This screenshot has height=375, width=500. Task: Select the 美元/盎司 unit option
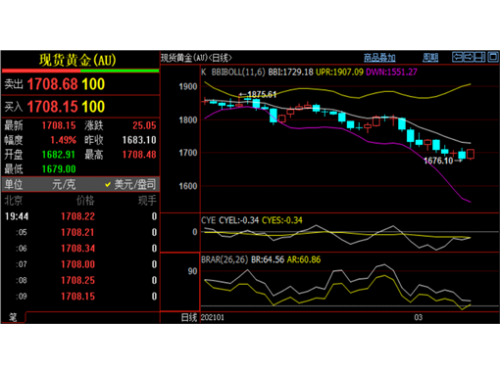click(x=131, y=184)
